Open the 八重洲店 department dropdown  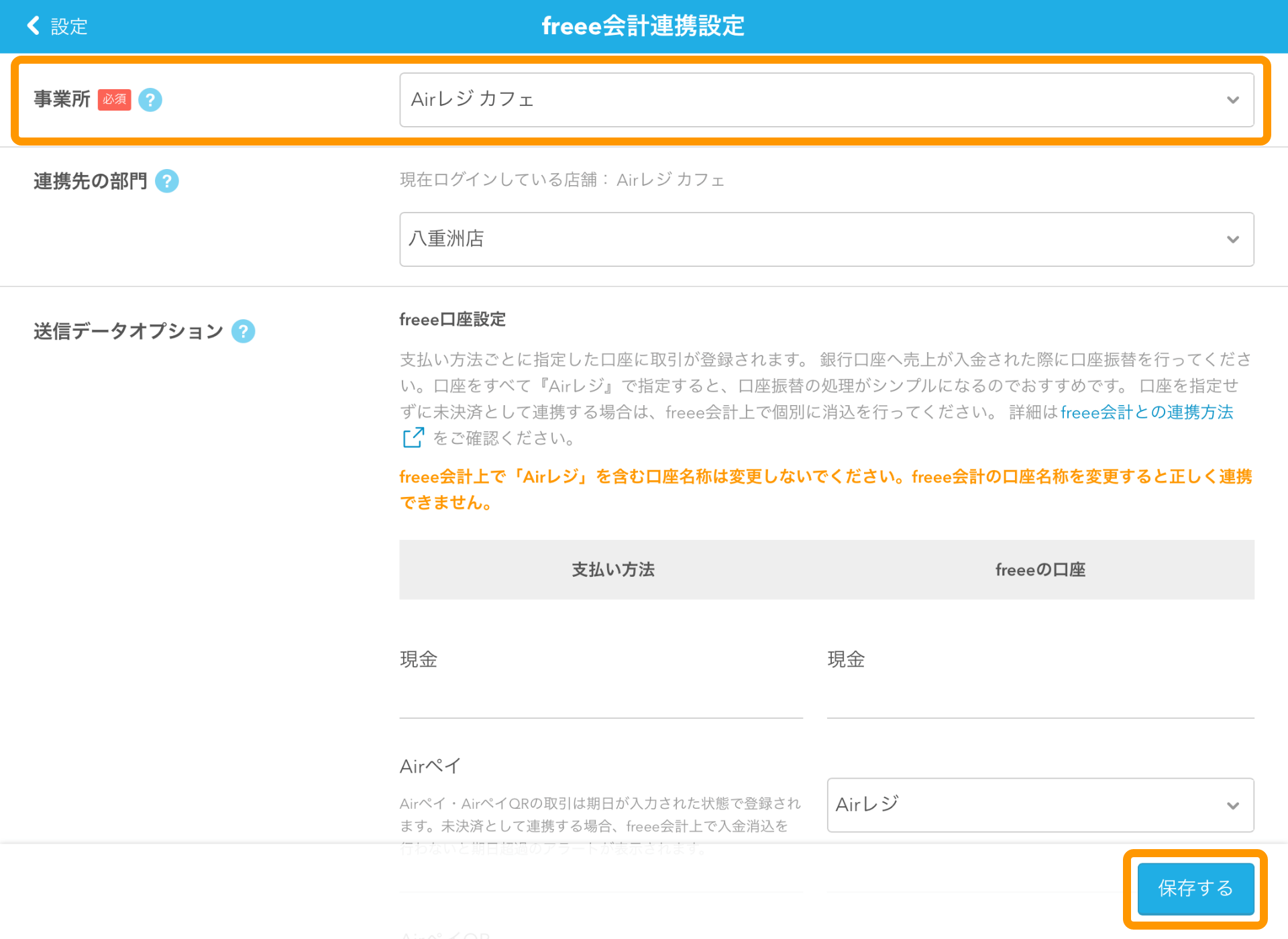pos(826,239)
